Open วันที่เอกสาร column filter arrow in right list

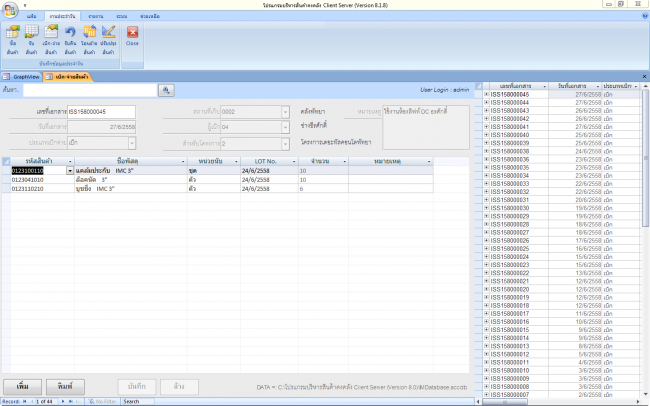point(597,86)
